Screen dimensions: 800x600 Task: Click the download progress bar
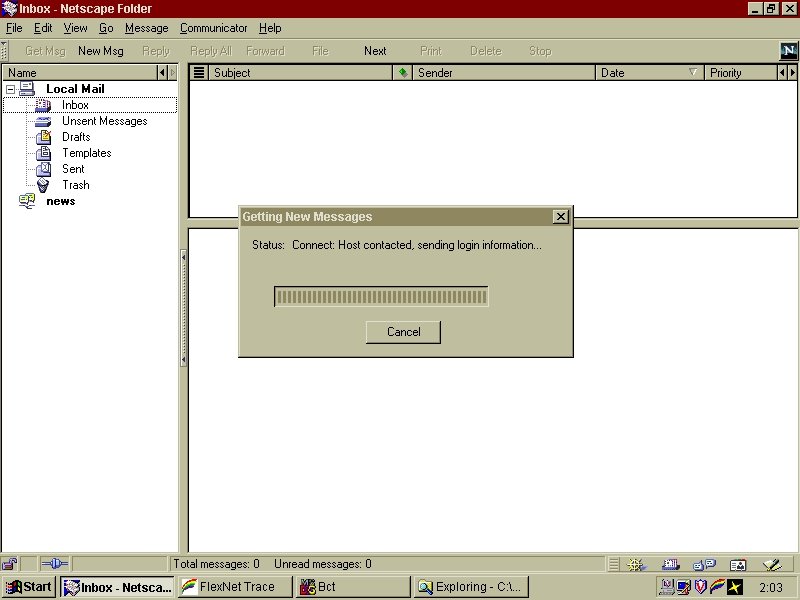(381, 297)
